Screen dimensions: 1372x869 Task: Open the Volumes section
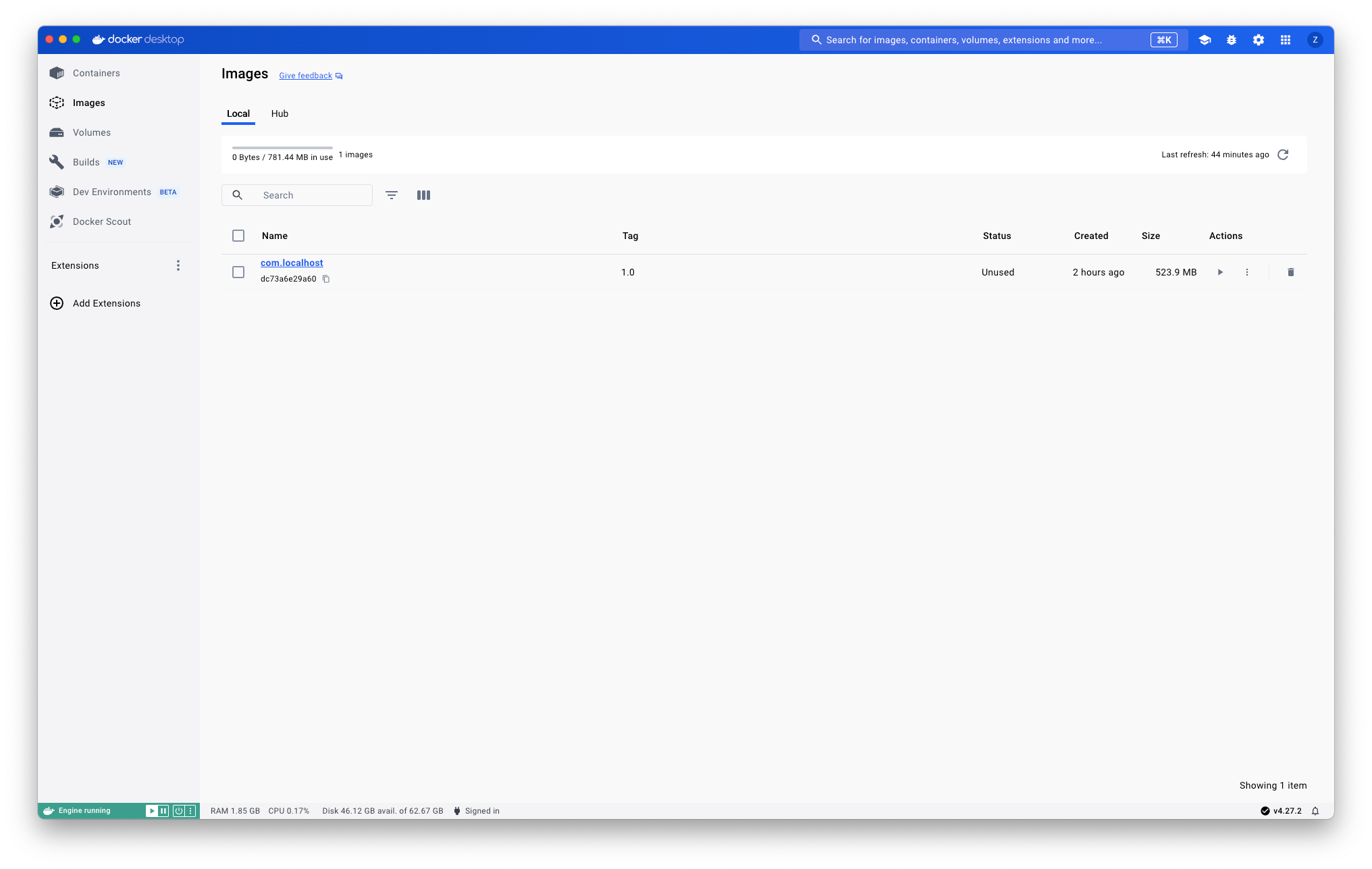tap(91, 132)
